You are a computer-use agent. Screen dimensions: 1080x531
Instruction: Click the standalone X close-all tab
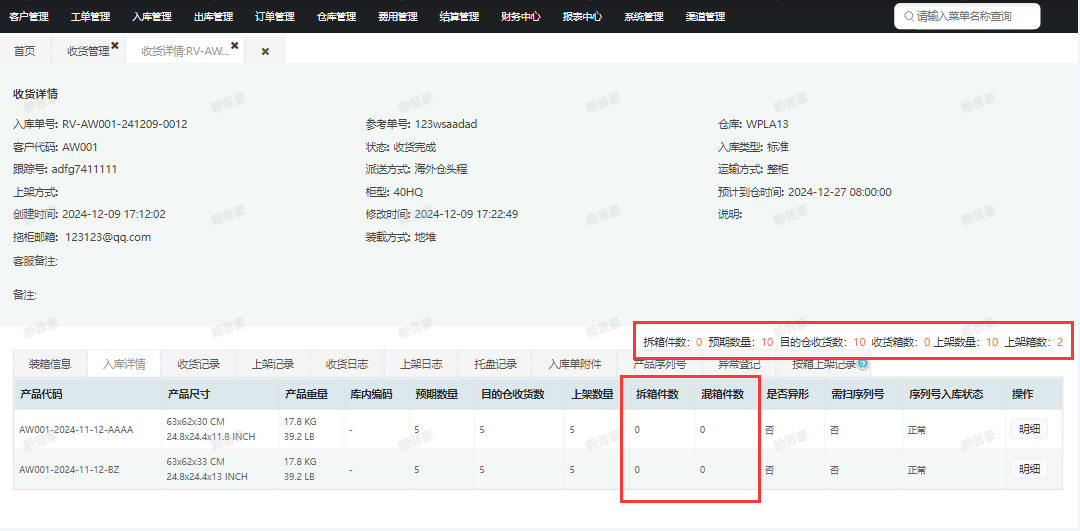coord(265,52)
